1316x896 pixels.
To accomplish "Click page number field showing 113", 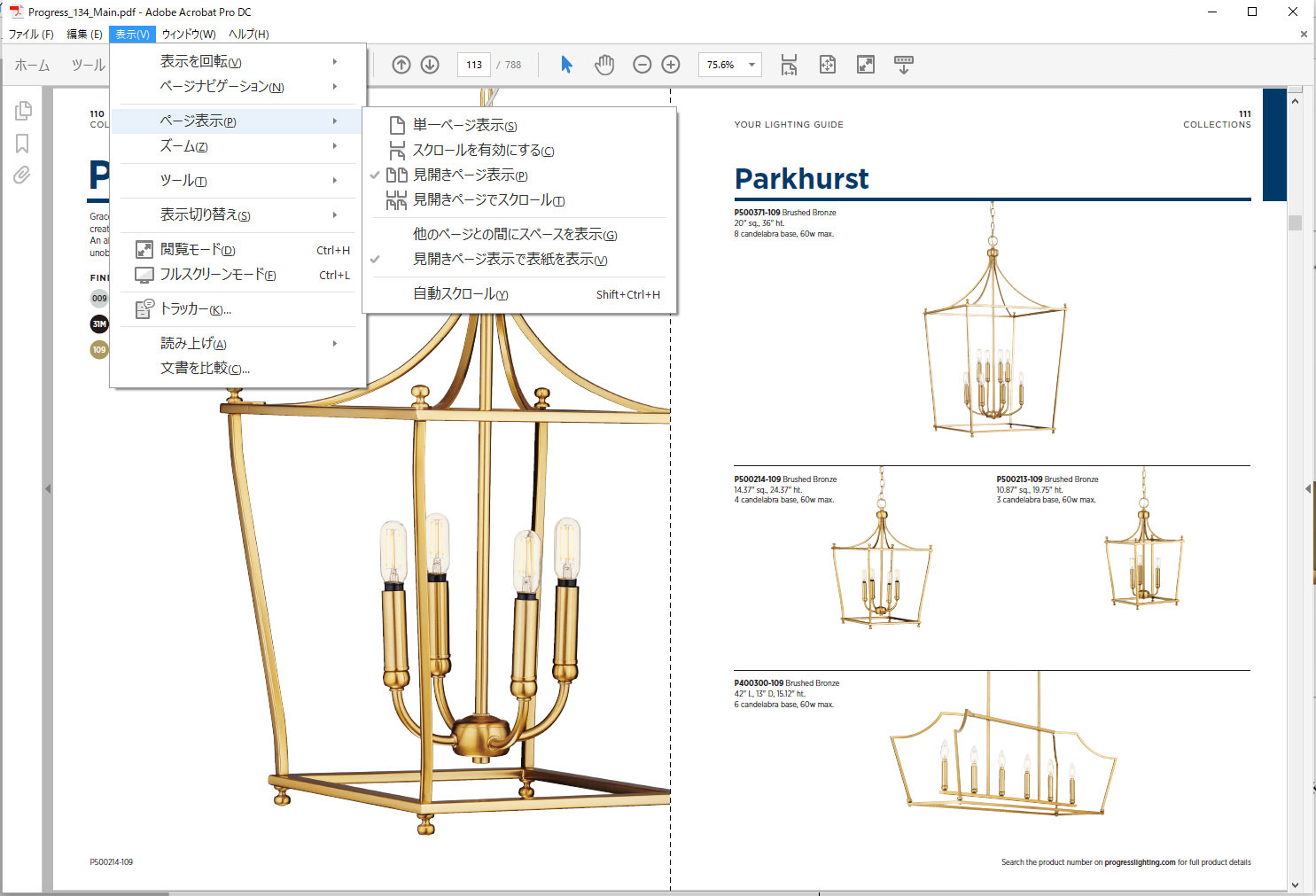I will tap(474, 65).
